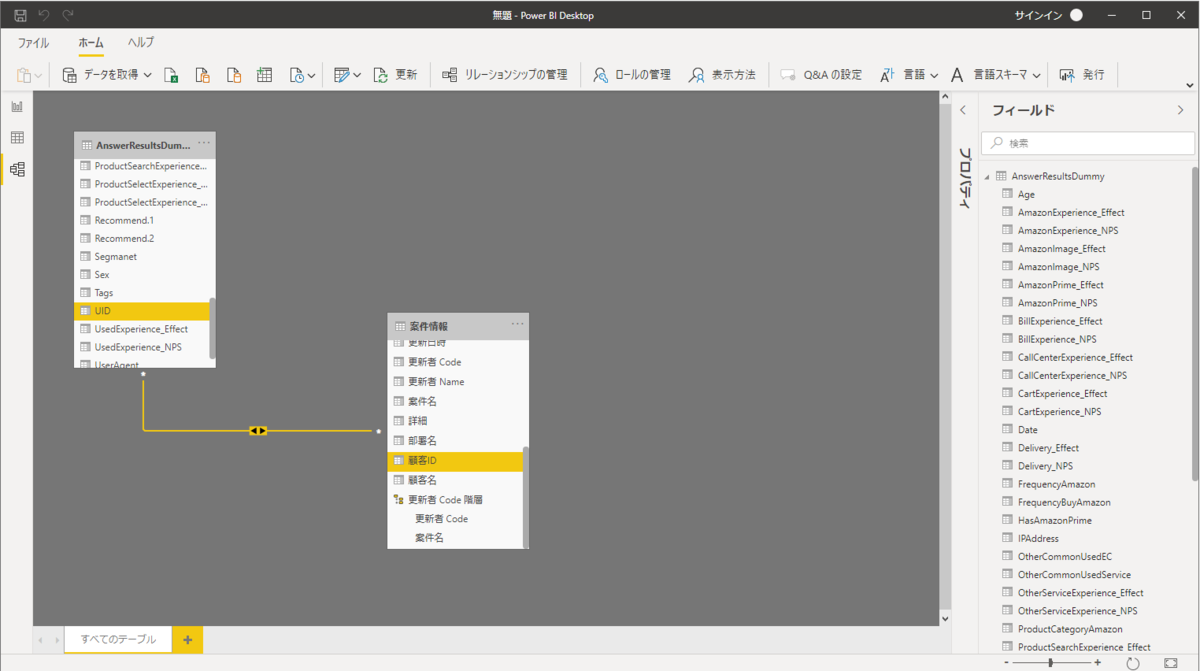This screenshot has width=1200, height=671.
Task: Select the ホーム ribbon tab
Action: (91, 43)
